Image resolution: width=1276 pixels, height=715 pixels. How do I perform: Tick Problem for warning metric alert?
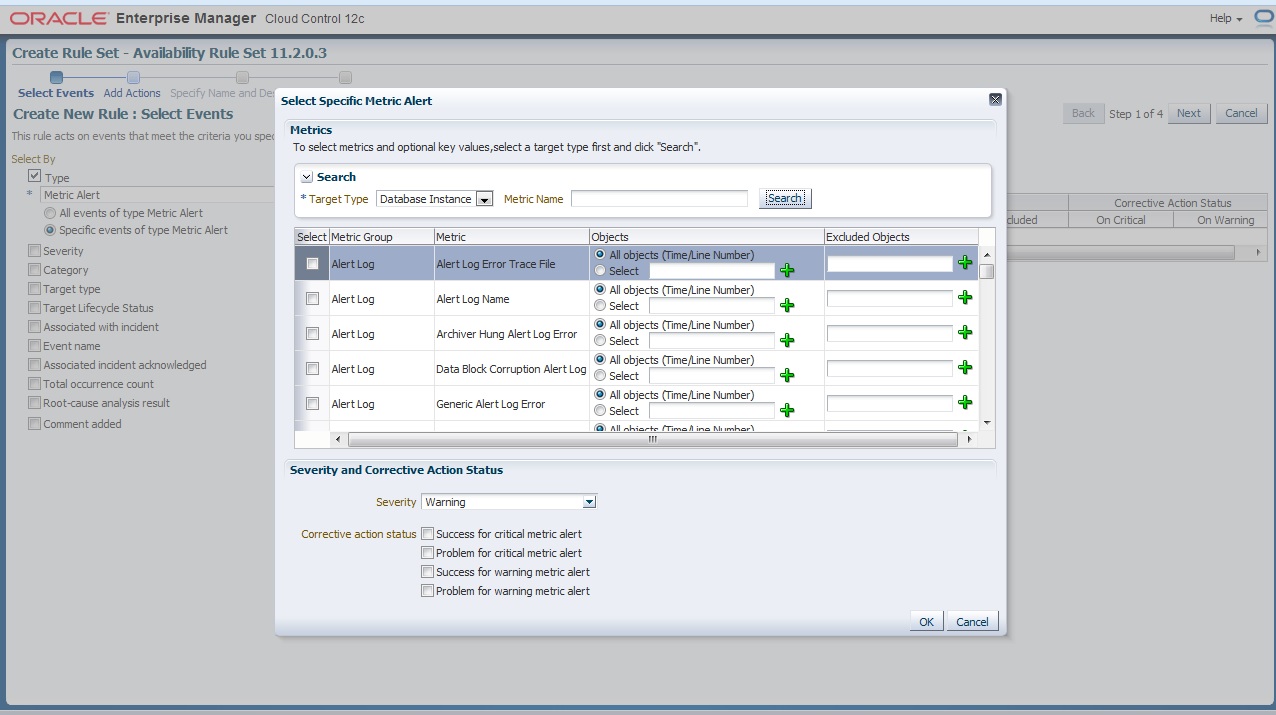[428, 591]
